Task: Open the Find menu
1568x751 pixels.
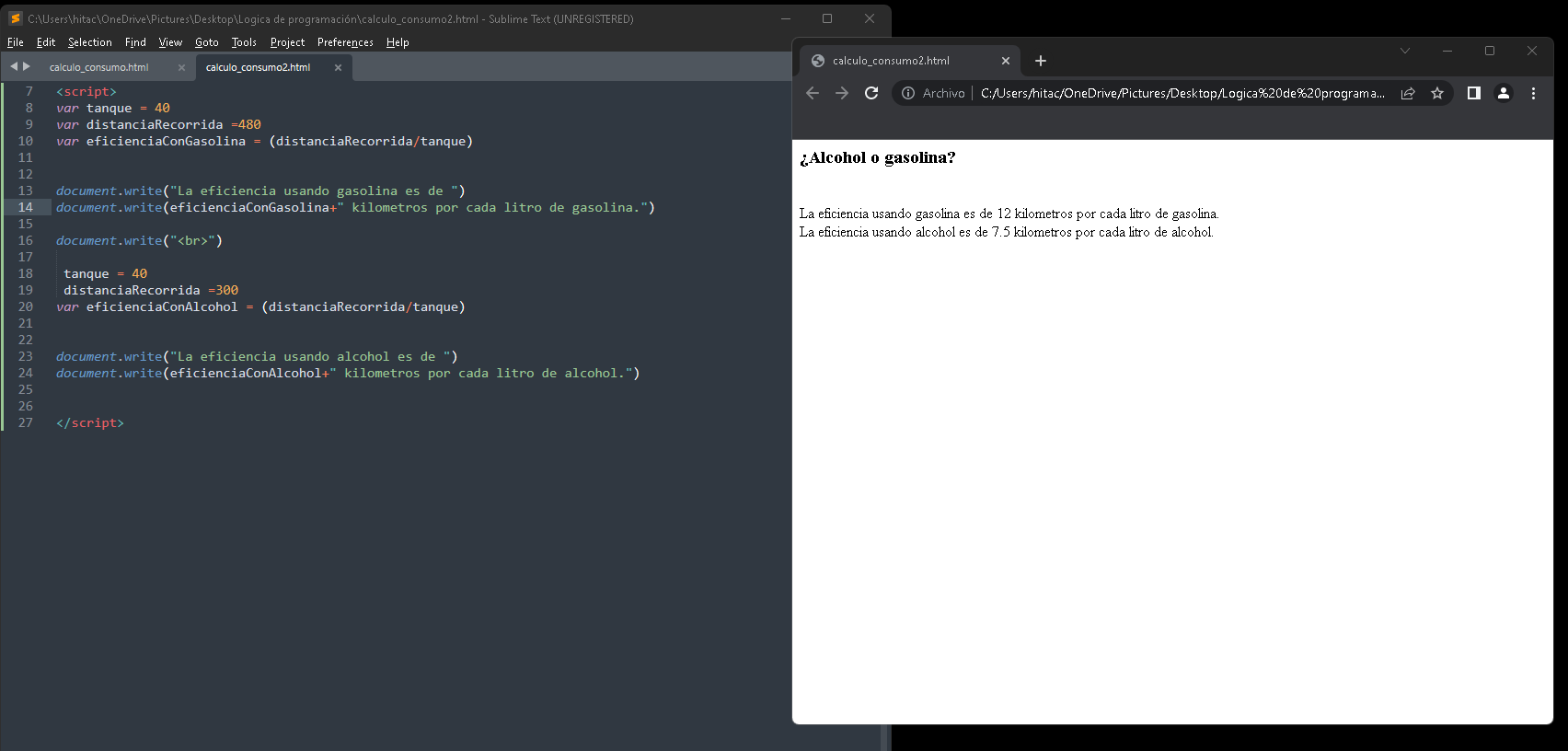Action: click(x=135, y=42)
